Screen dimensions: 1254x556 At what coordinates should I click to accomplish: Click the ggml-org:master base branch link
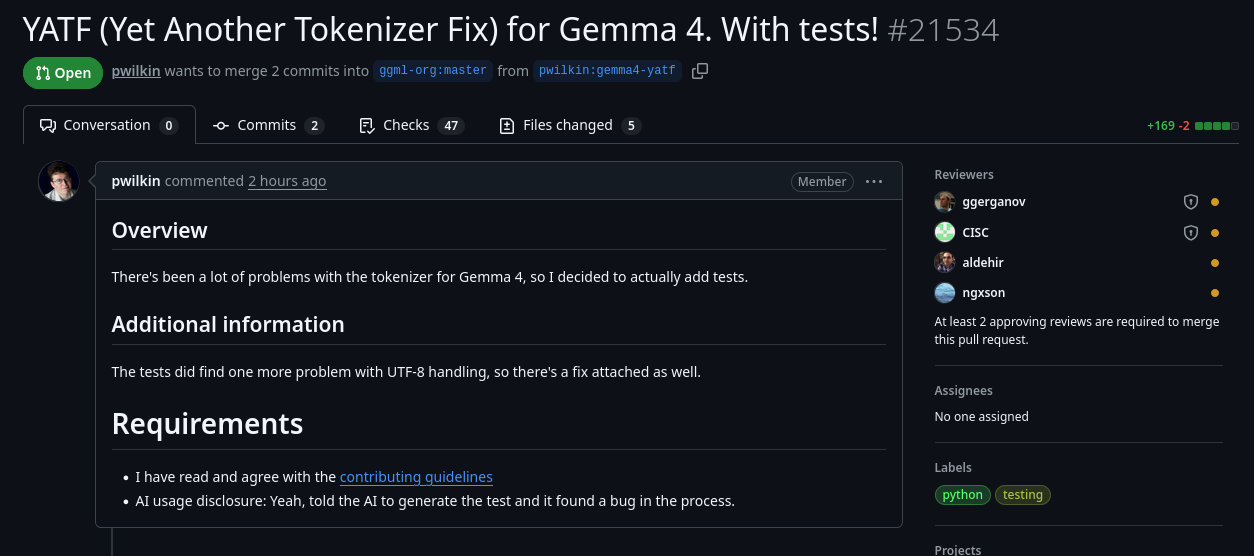coord(433,71)
